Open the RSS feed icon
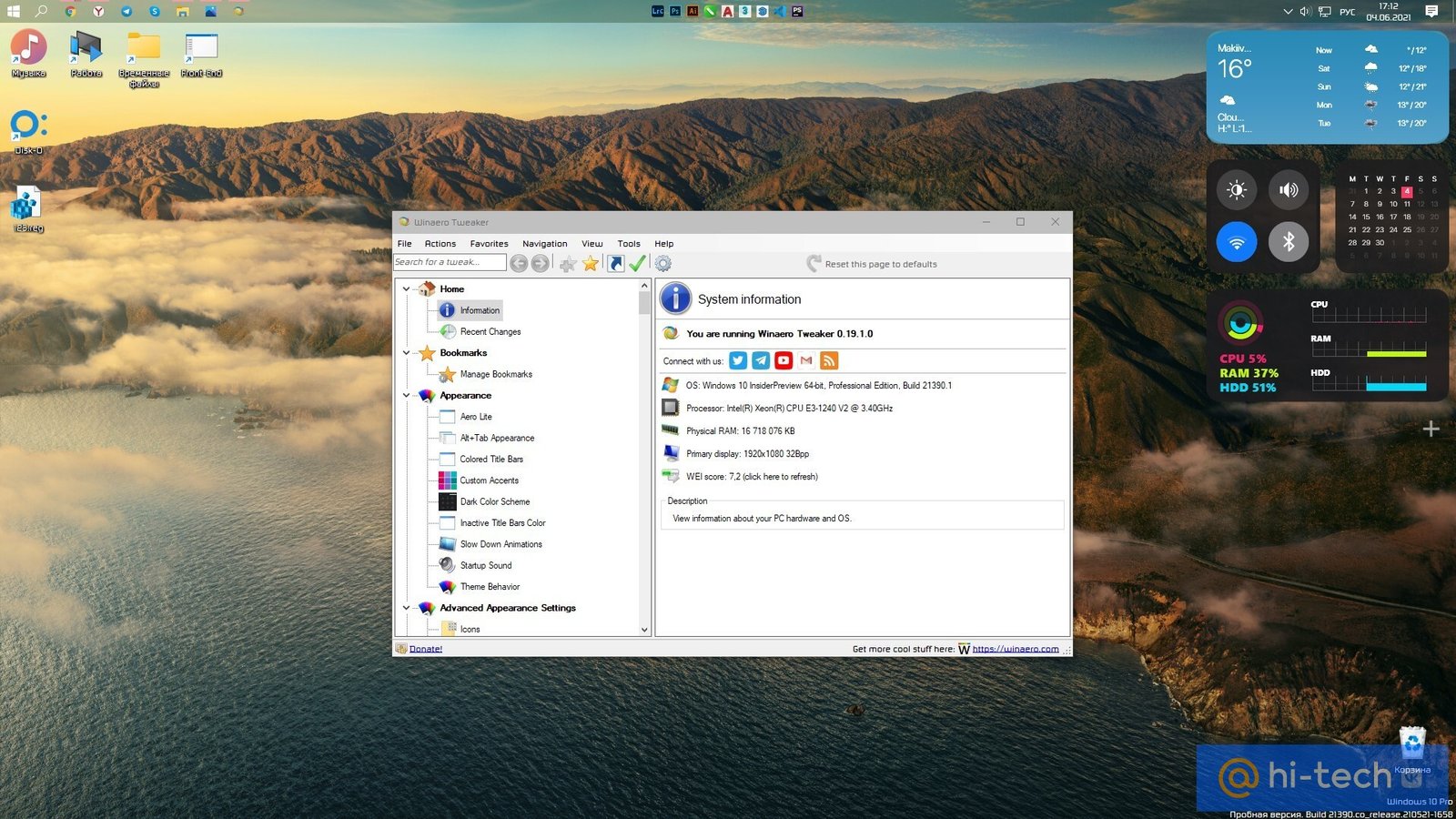 click(829, 360)
